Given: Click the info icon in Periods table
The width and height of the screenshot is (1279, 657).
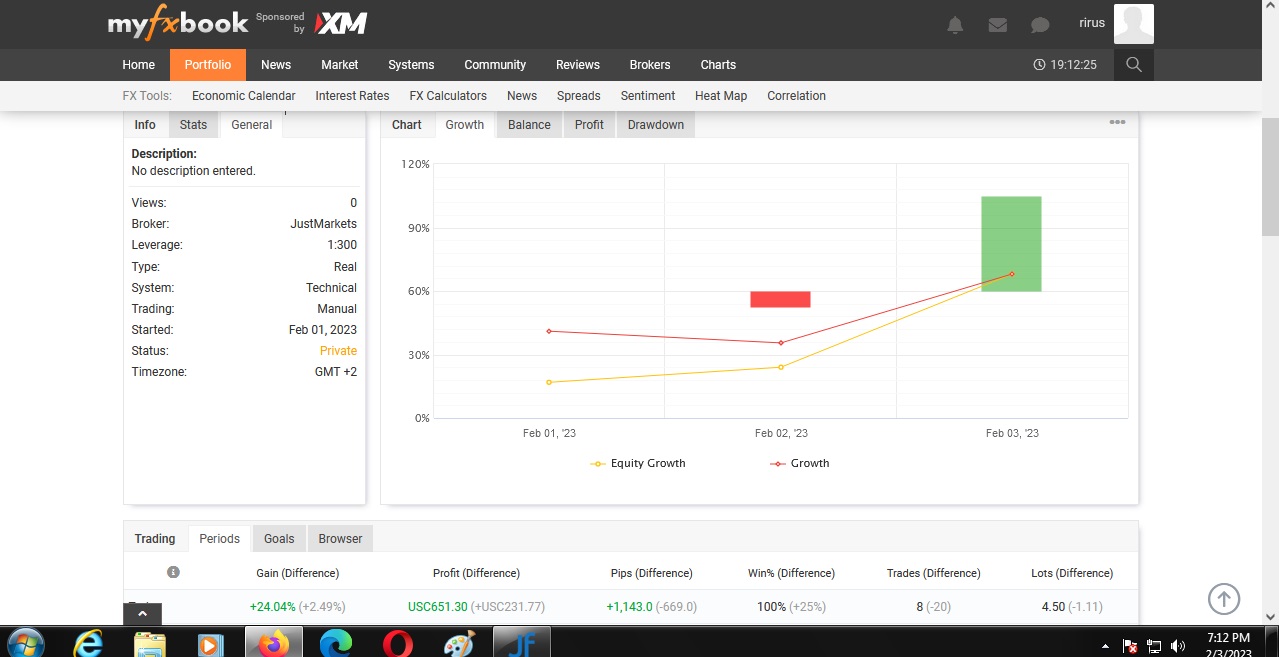Looking at the screenshot, I should point(173,572).
